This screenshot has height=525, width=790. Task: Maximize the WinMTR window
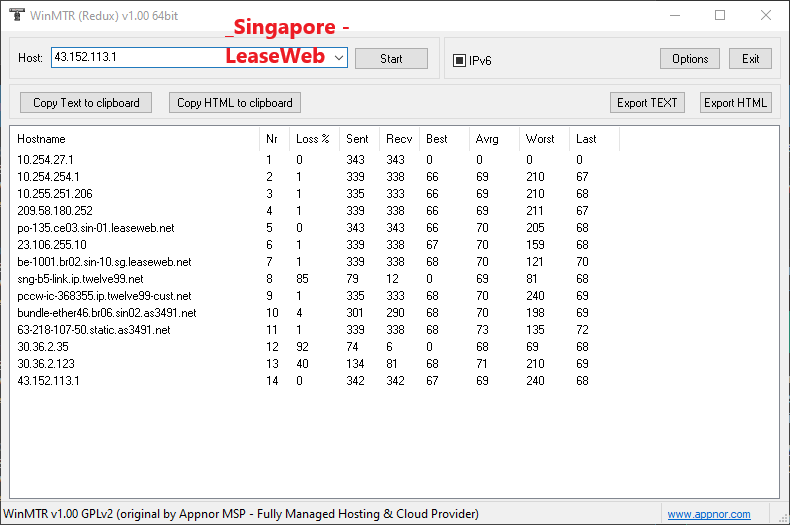point(720,15)
